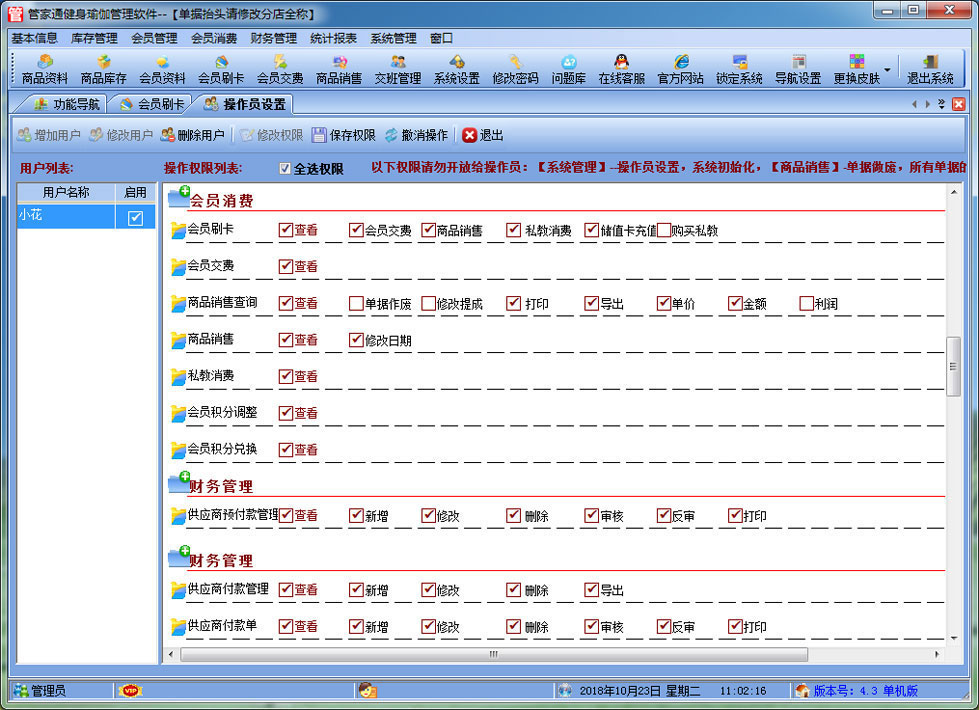Click the 保存权限 button

click(x=343, y=135)
